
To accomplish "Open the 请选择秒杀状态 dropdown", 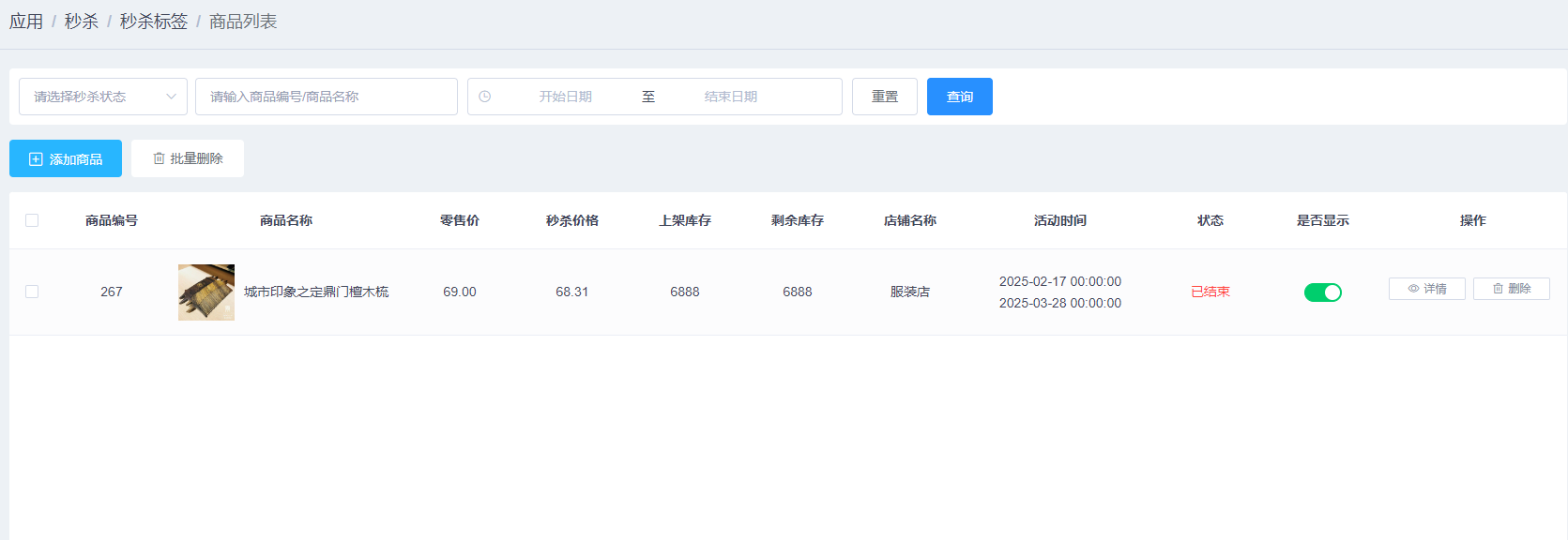I will pos(94,97).
